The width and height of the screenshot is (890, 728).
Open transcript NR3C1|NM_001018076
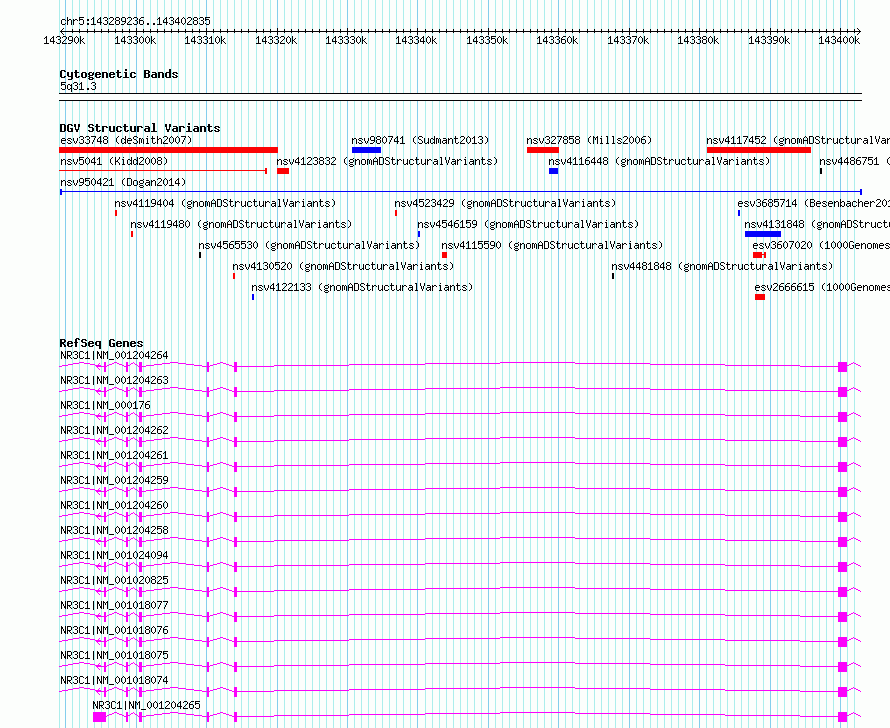(114, 630)
